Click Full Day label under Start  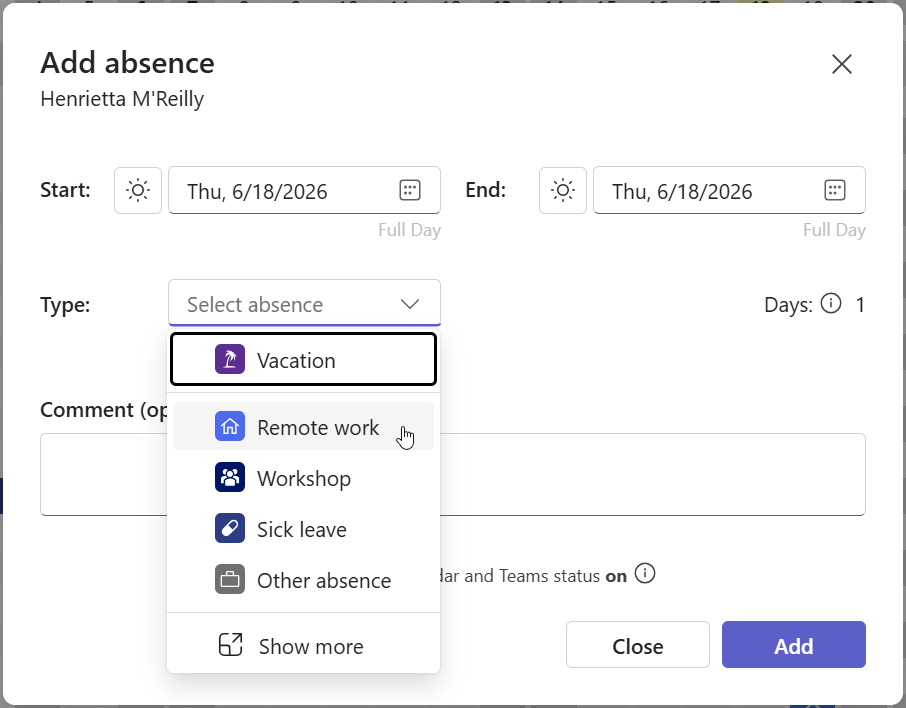(409, 230)
